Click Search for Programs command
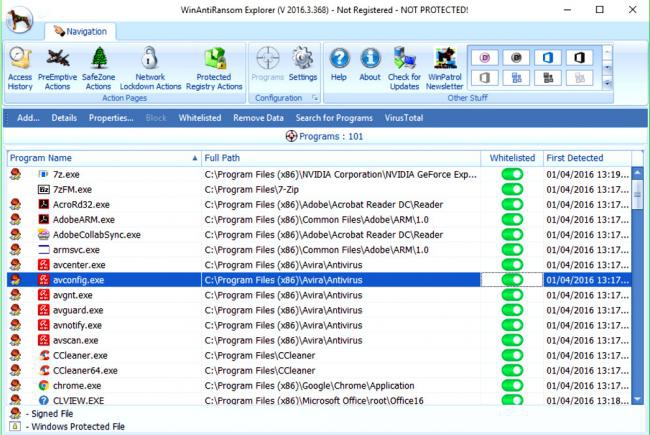This screenshot has height=435, width=650. [334, 118]
